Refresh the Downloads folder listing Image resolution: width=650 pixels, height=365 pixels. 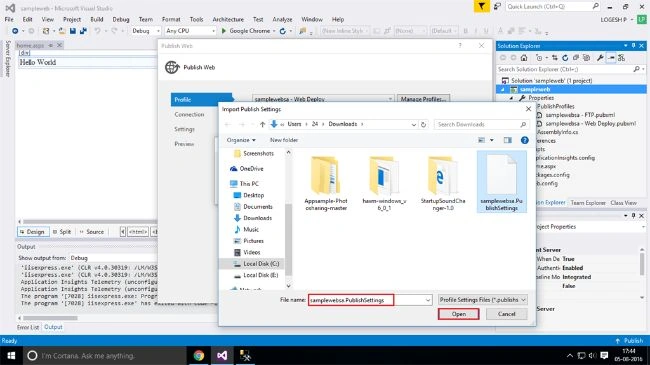[423, 124]
